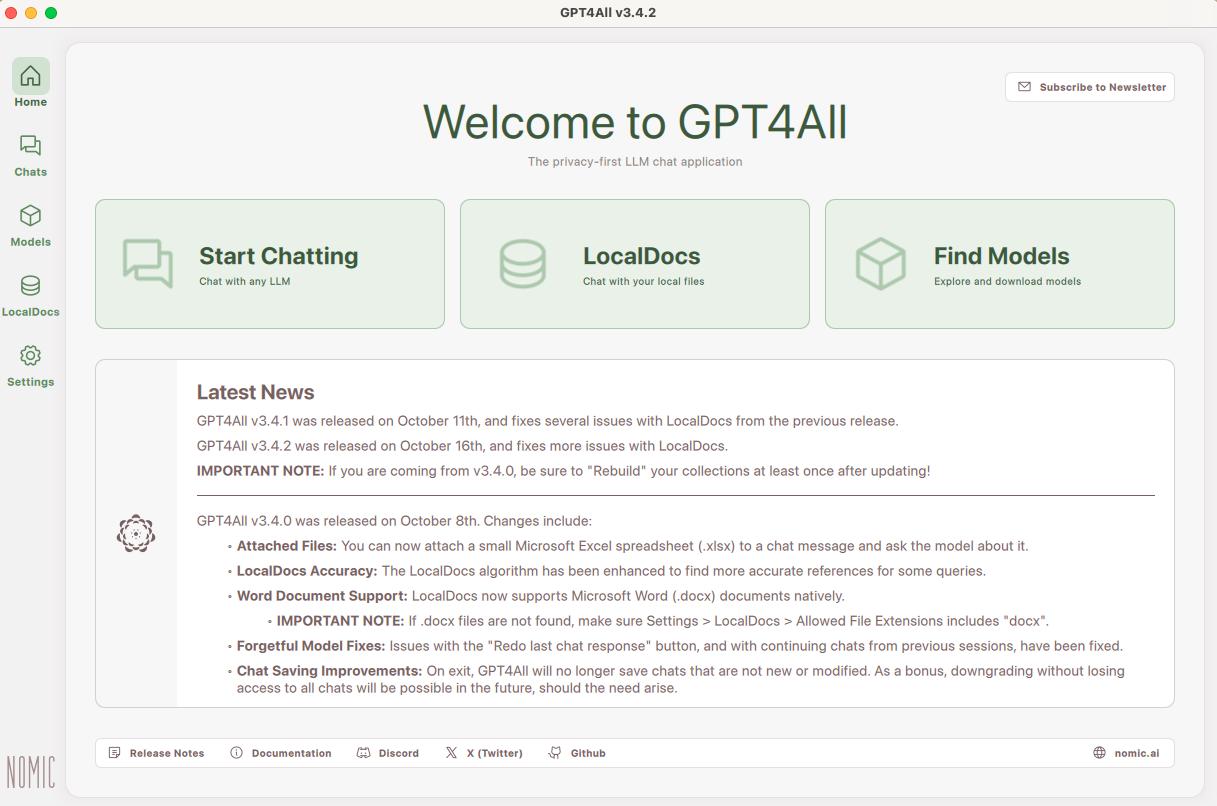Open the Release Notes link text
Image resolution: width=1217 pixels, height=806 pixels.
[167, 753]
